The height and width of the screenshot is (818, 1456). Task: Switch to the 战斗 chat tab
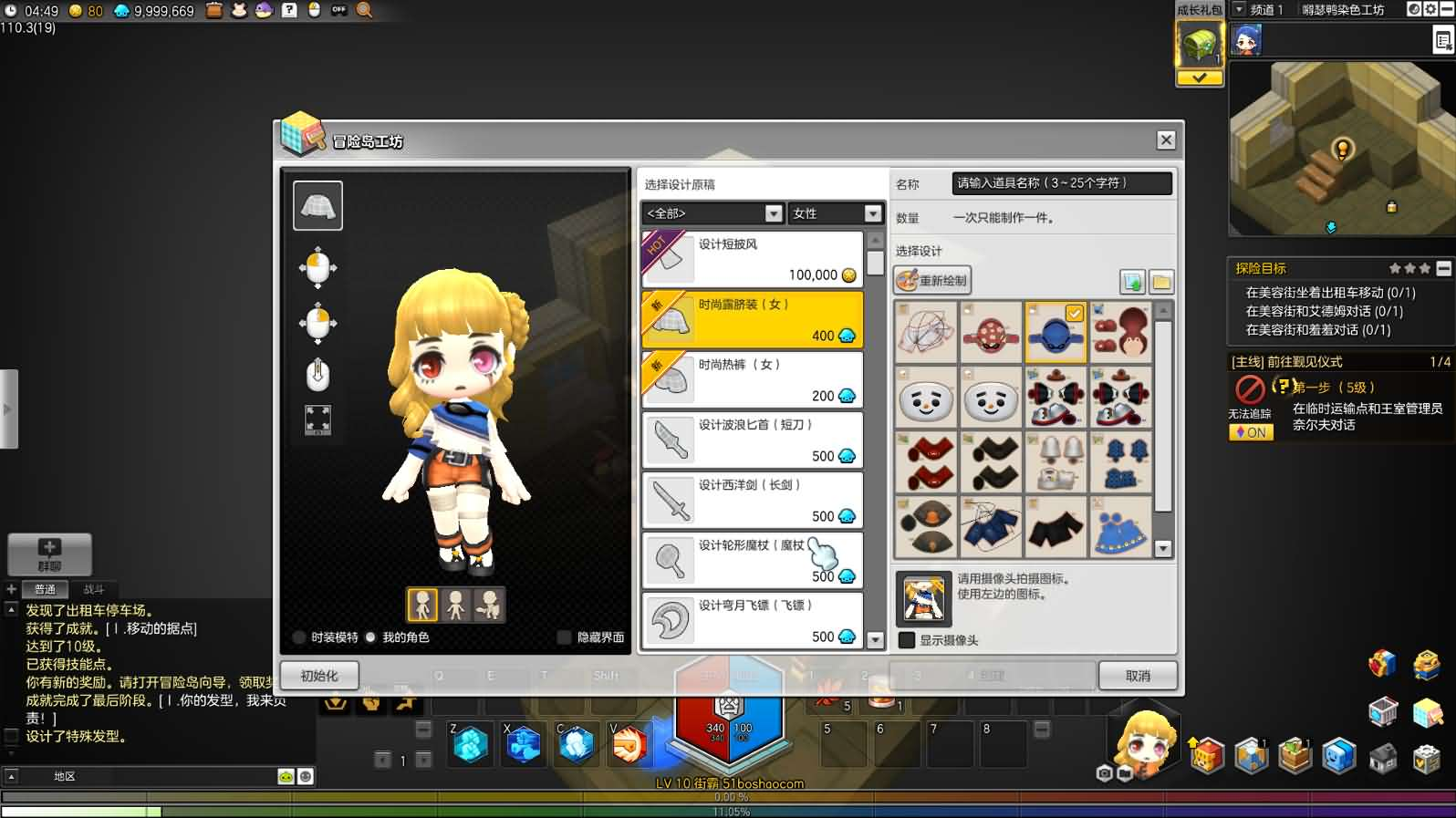94,589
